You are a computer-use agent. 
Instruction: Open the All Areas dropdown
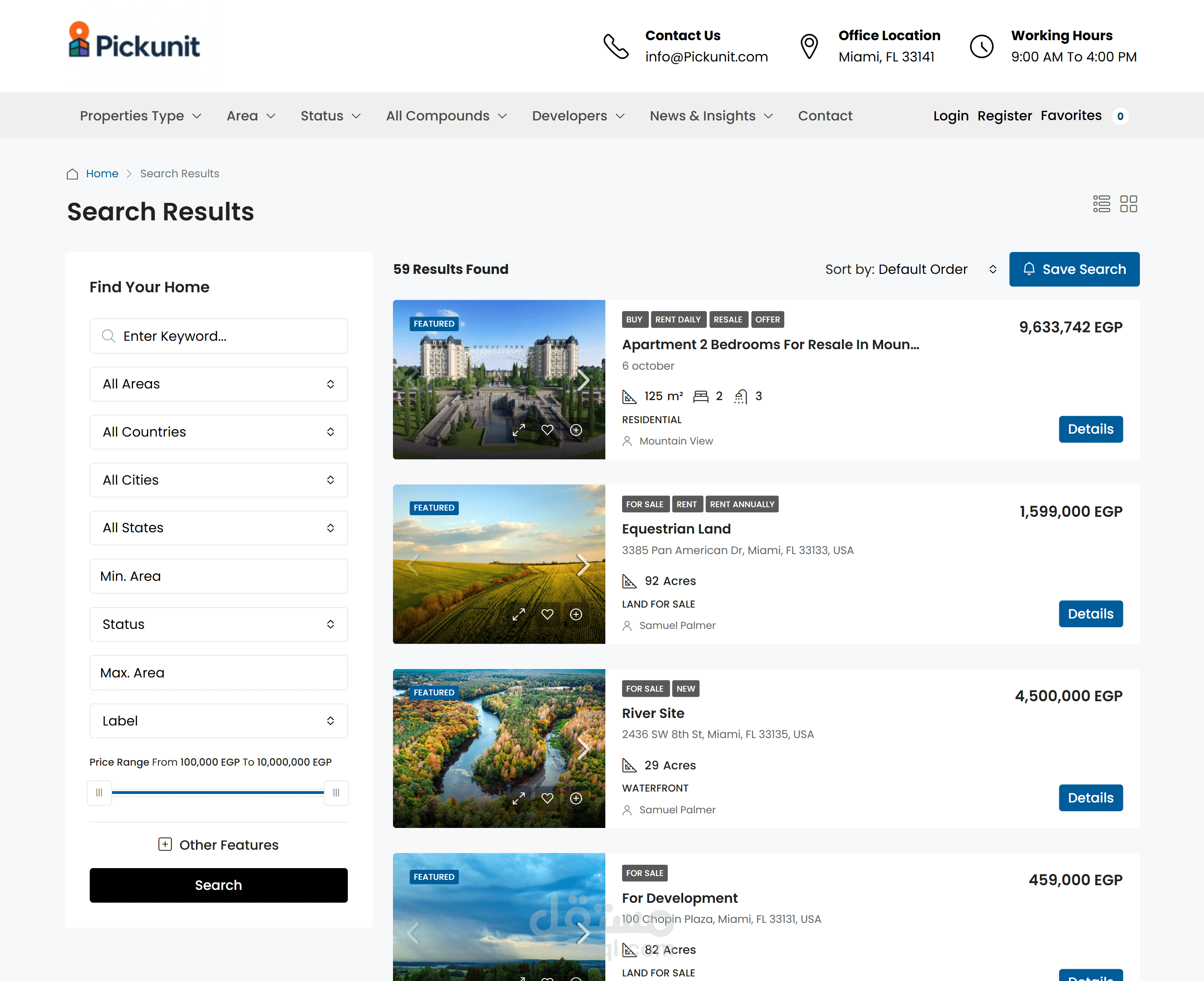(219, 384)
